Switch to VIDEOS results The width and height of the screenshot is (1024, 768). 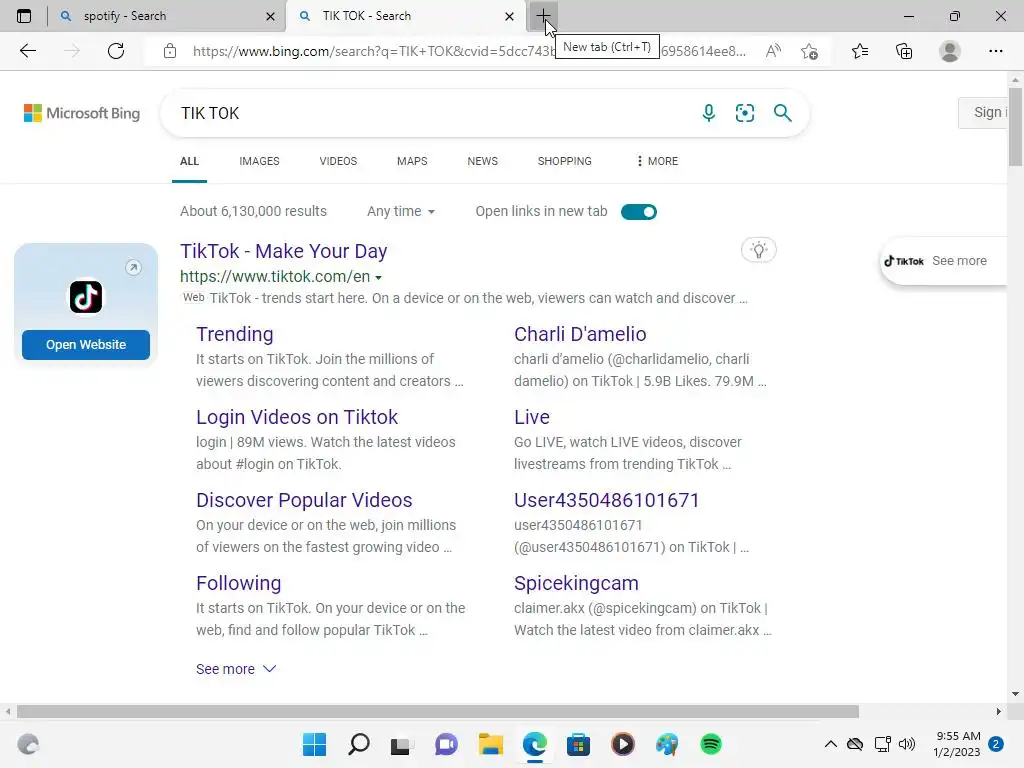click(x=338, y=161)
